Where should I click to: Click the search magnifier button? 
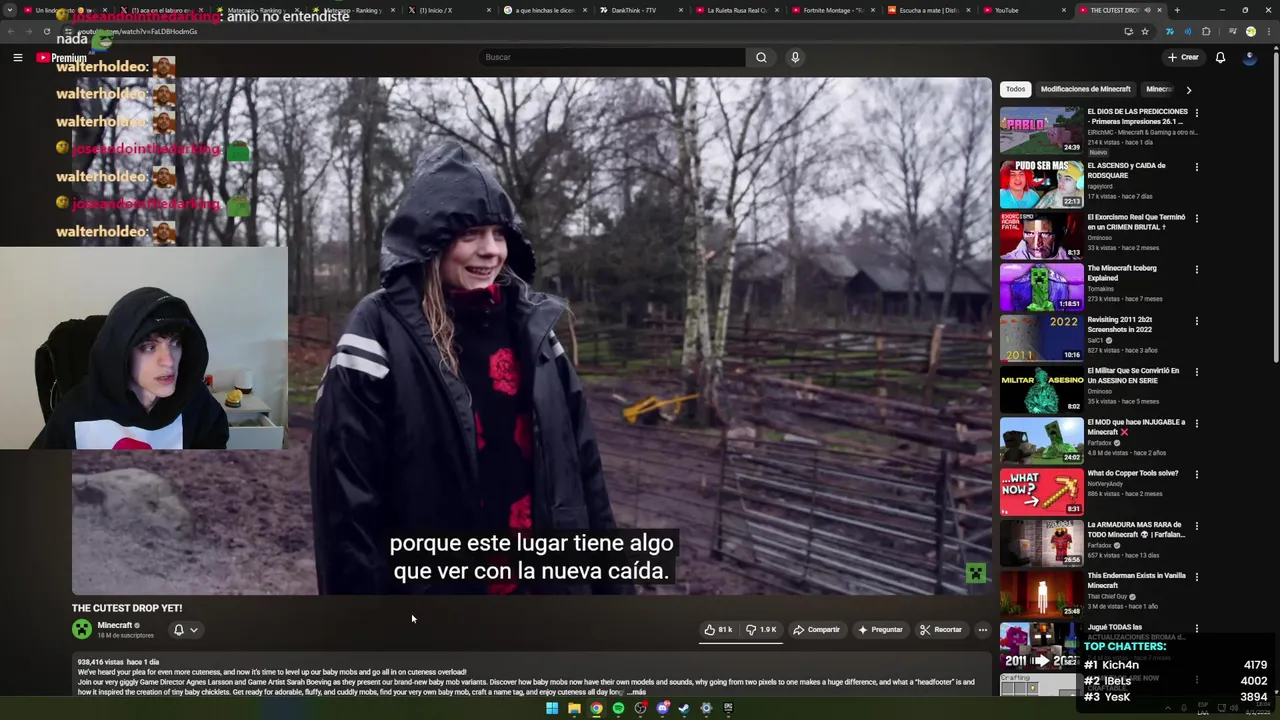(x=761, y=57)
